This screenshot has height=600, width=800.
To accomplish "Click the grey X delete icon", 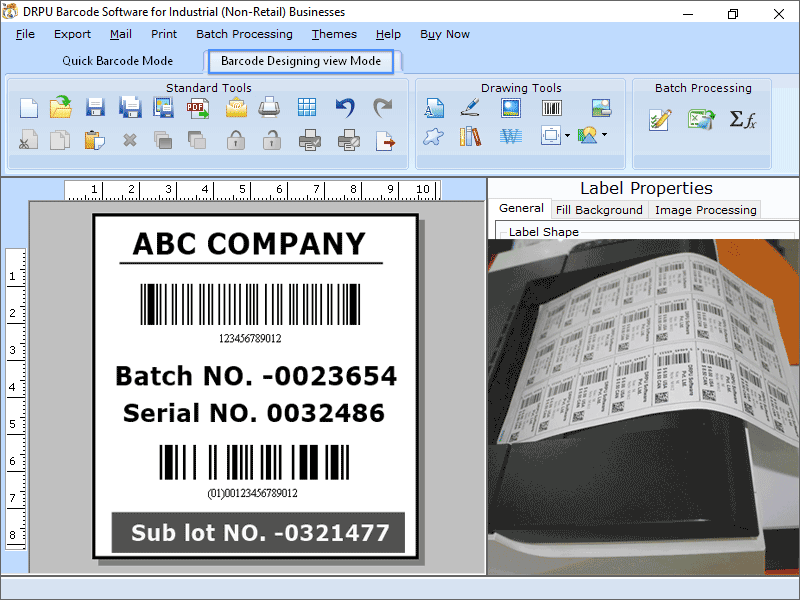I will coord(130,140).
